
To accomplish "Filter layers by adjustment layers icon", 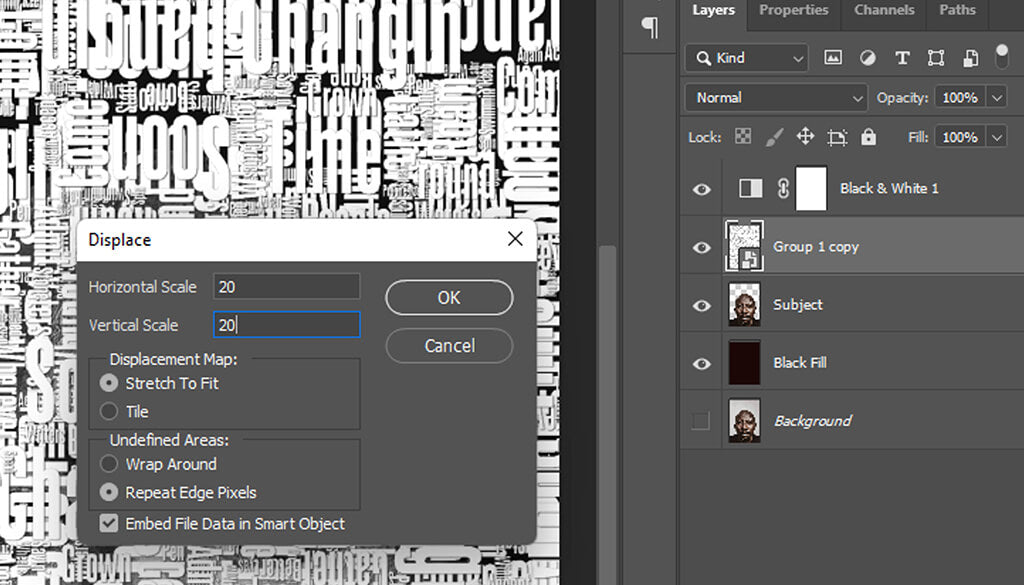I will pos(867,58).
